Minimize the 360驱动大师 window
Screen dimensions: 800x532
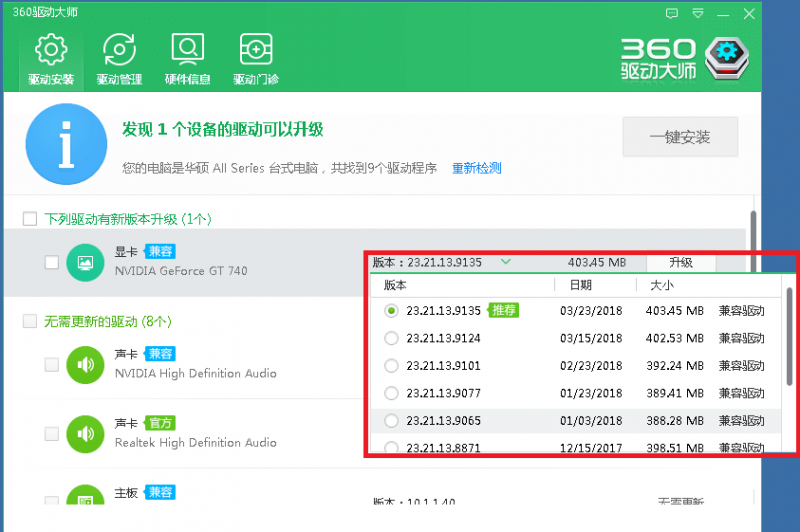(722, 14)
